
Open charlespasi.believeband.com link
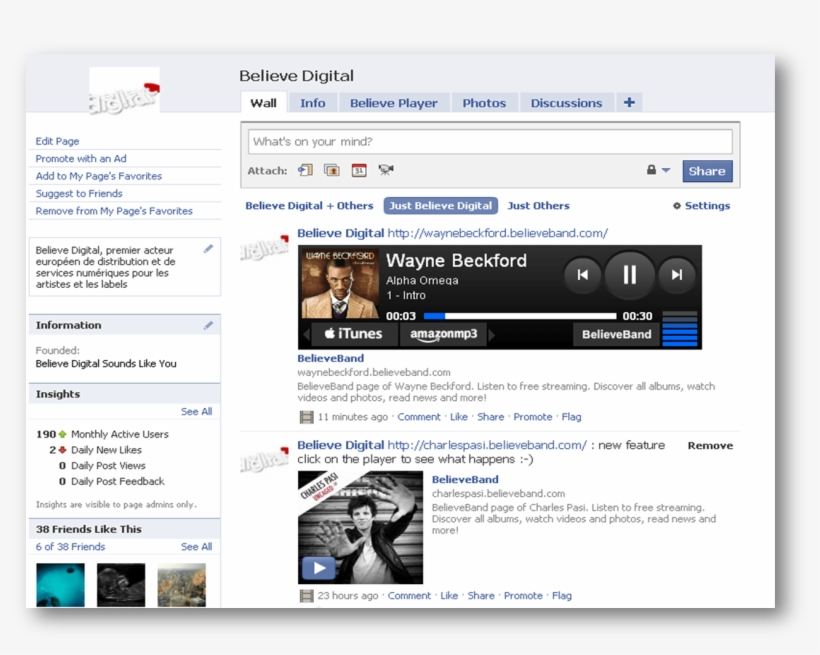(x=487, y=445)
